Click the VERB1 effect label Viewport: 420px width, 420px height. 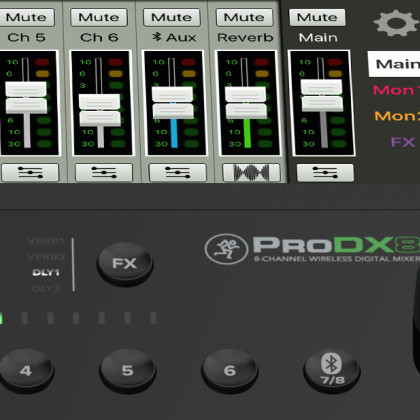tap(46, 241)
